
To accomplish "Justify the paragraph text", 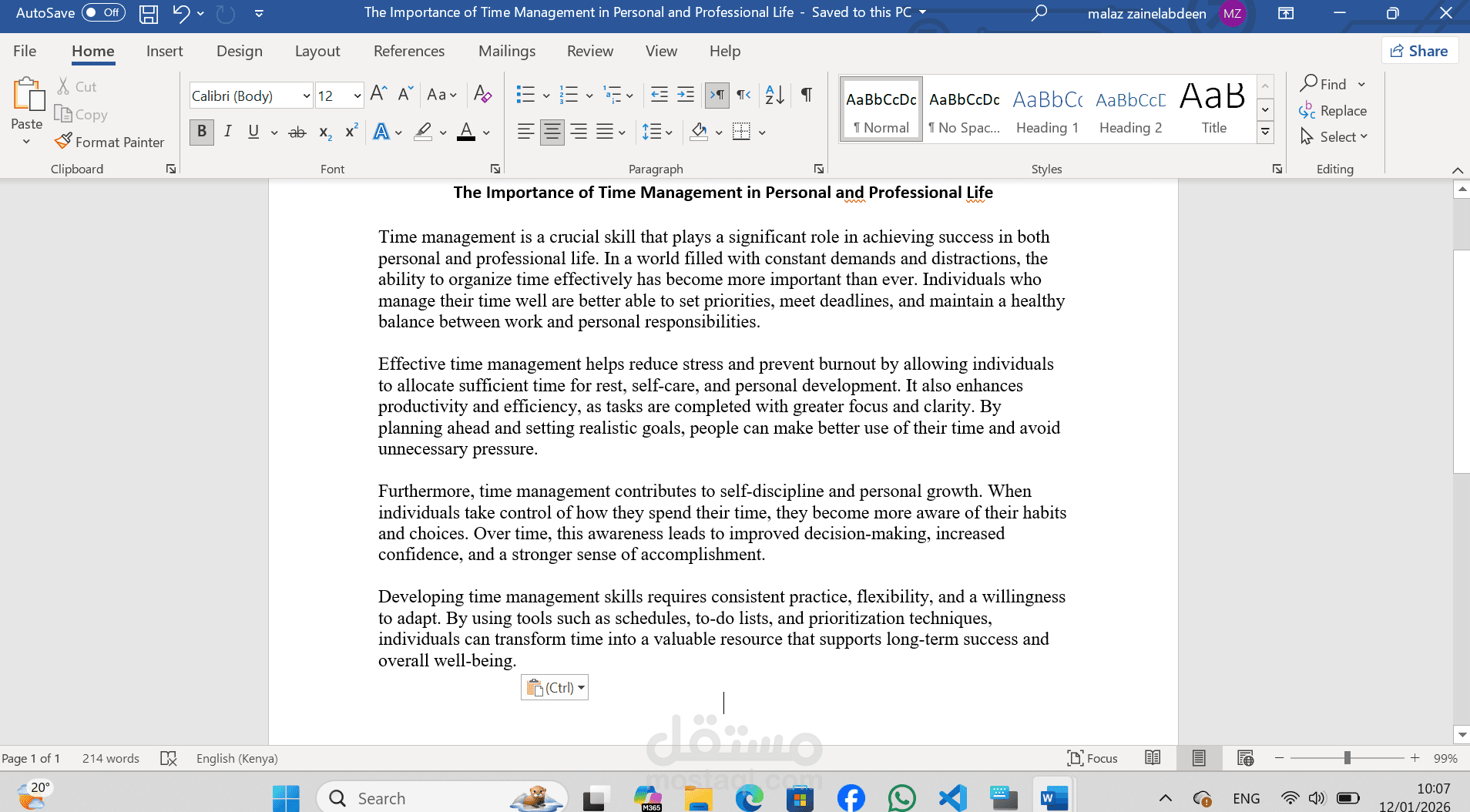I will tap(605, 133).
